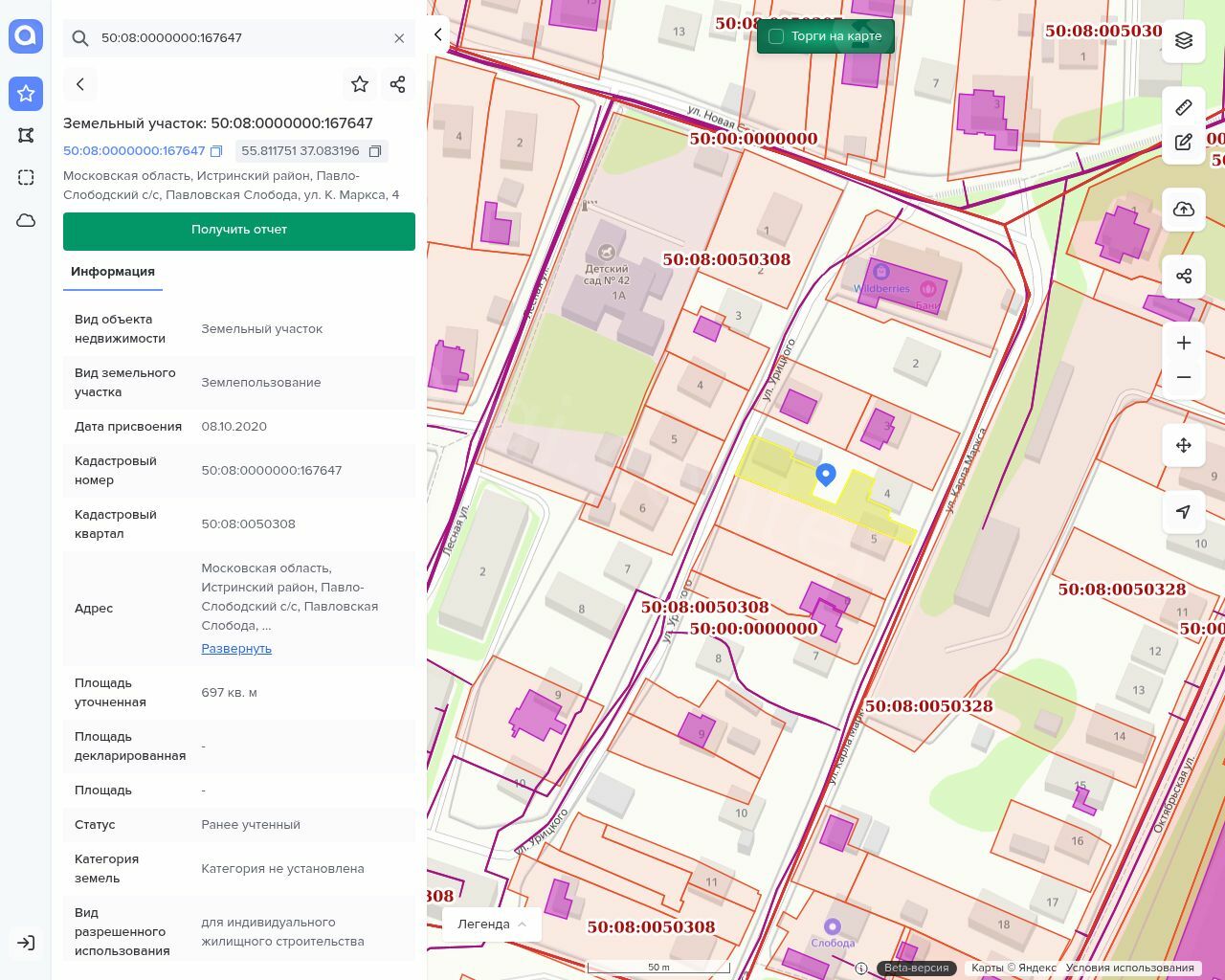Click the cadastral number search field
Screen dimensions: 1225x980
point(239,38)
